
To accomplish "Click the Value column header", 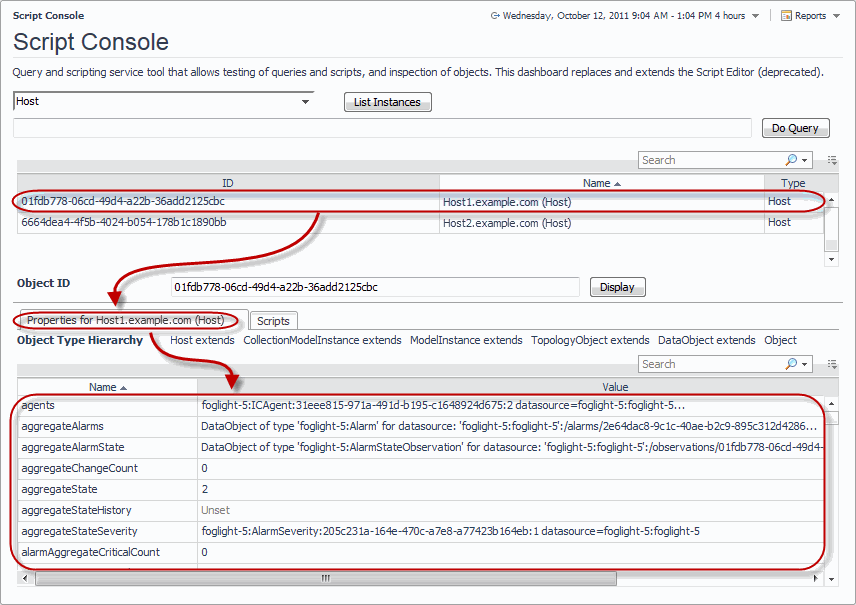I will click(615, 387).
